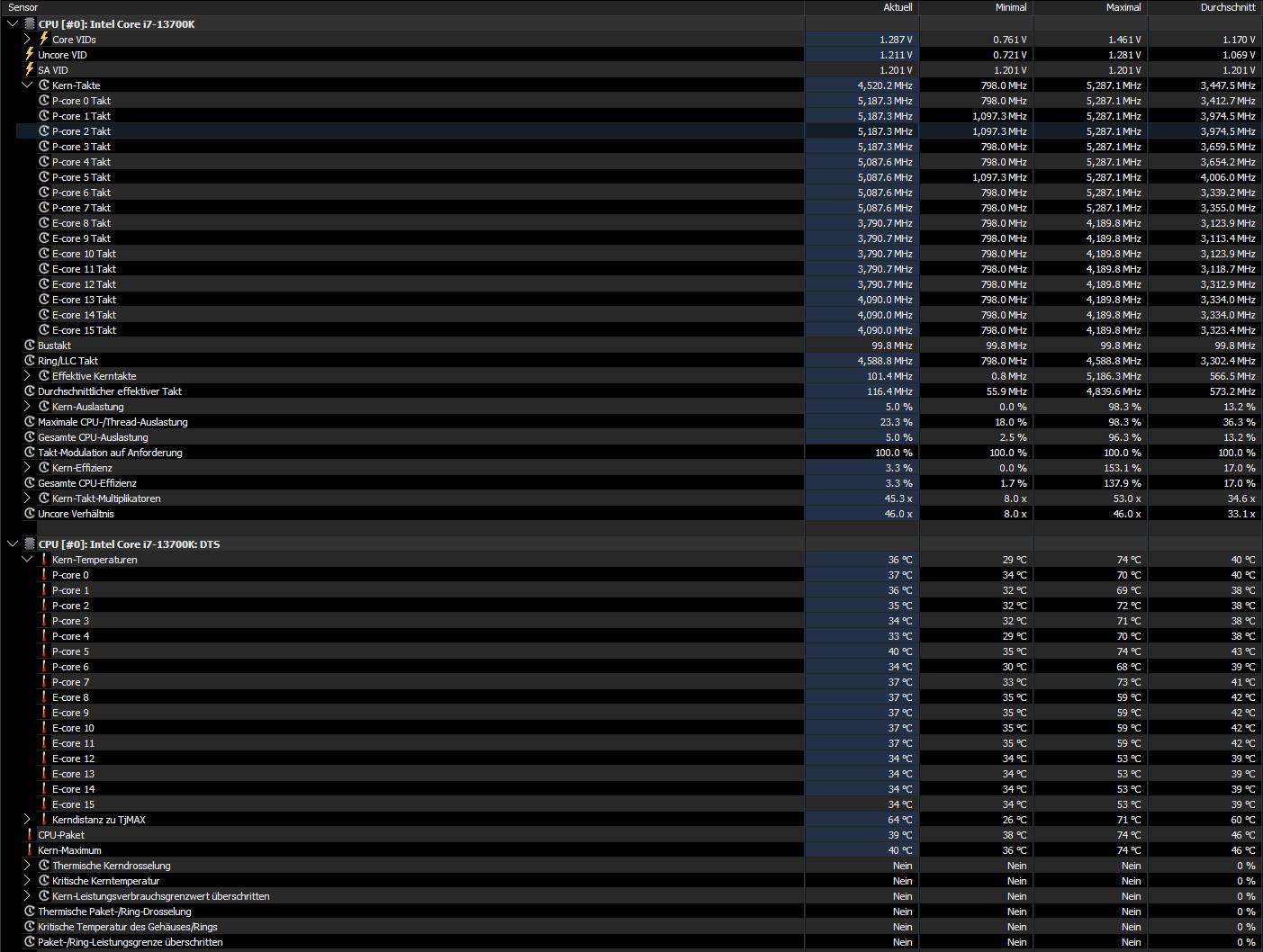The image size is (1263, 952).
Task: Click the thermometer icon of Kern-Temperaturen
Action: tap(44, 560)
